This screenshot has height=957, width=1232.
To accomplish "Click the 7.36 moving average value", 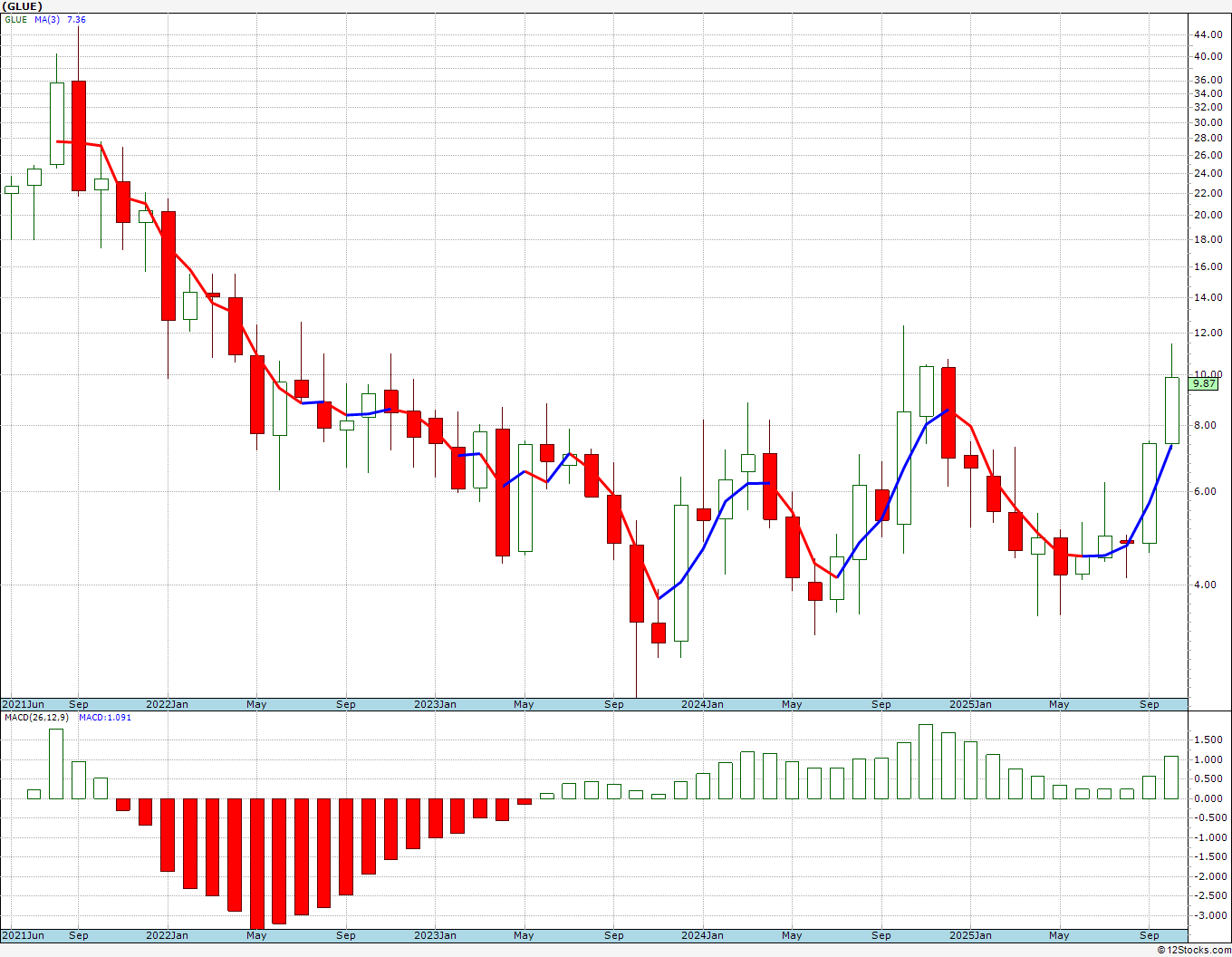I will pos(76,19).
